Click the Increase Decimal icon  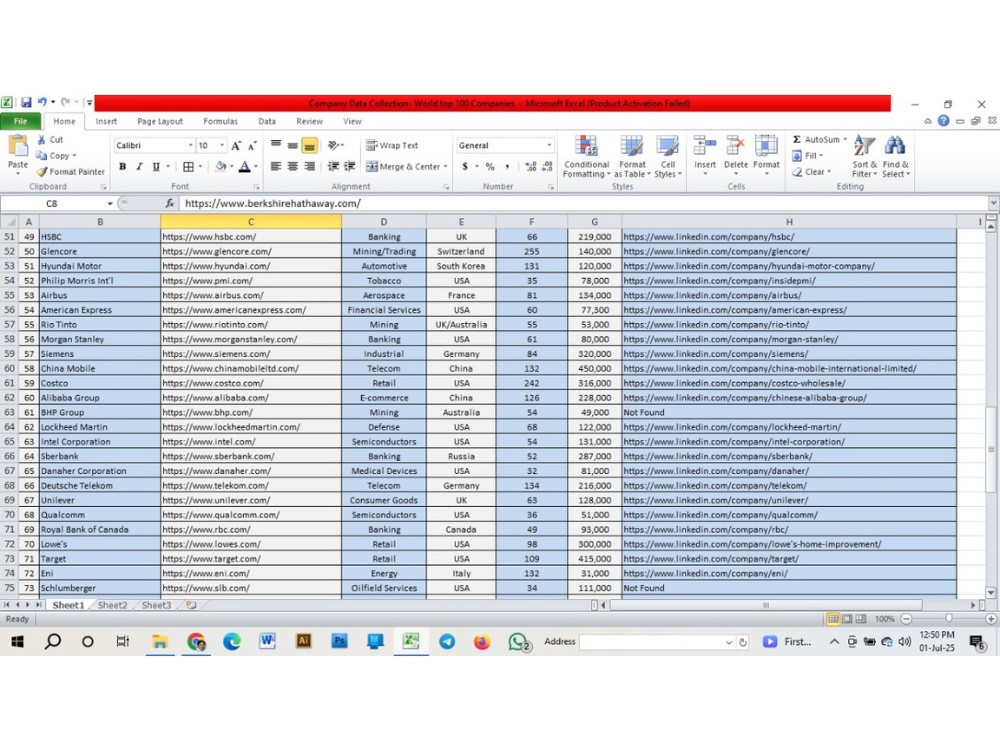(531, 166)
